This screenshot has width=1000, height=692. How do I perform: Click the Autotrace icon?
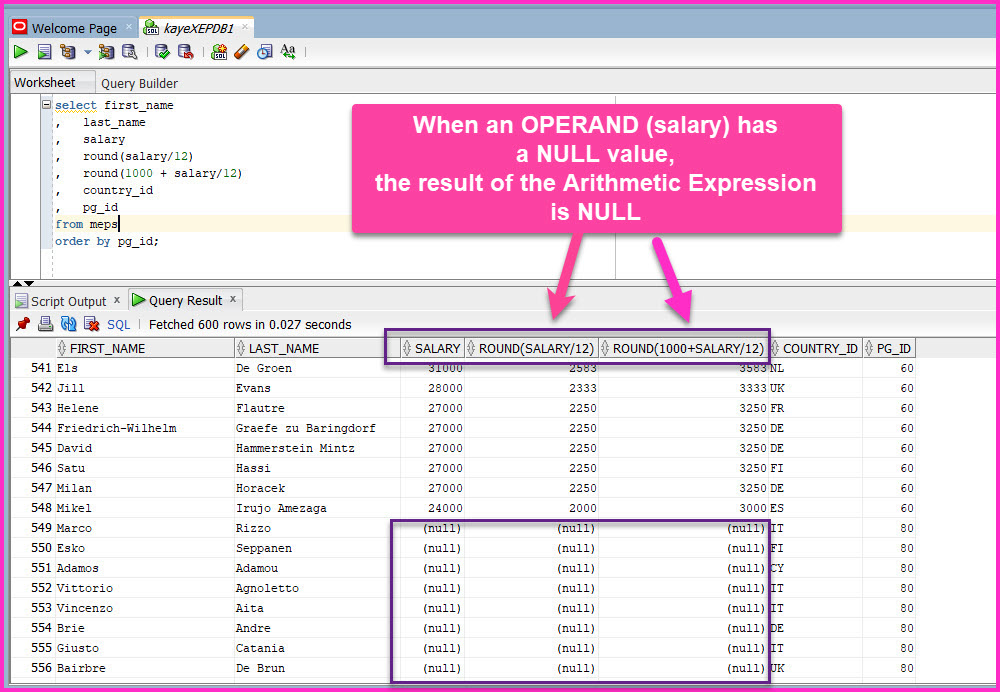(x=106, y=52)
